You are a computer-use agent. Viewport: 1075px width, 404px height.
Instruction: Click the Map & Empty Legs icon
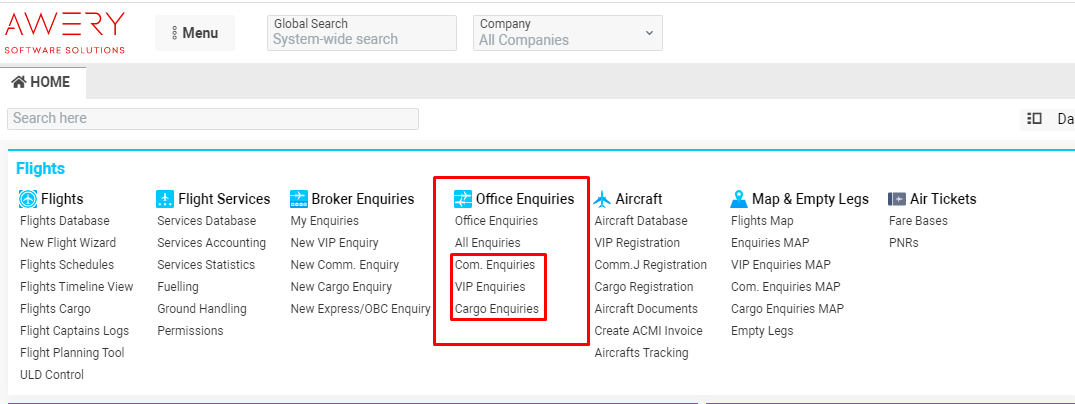(739, 199)
